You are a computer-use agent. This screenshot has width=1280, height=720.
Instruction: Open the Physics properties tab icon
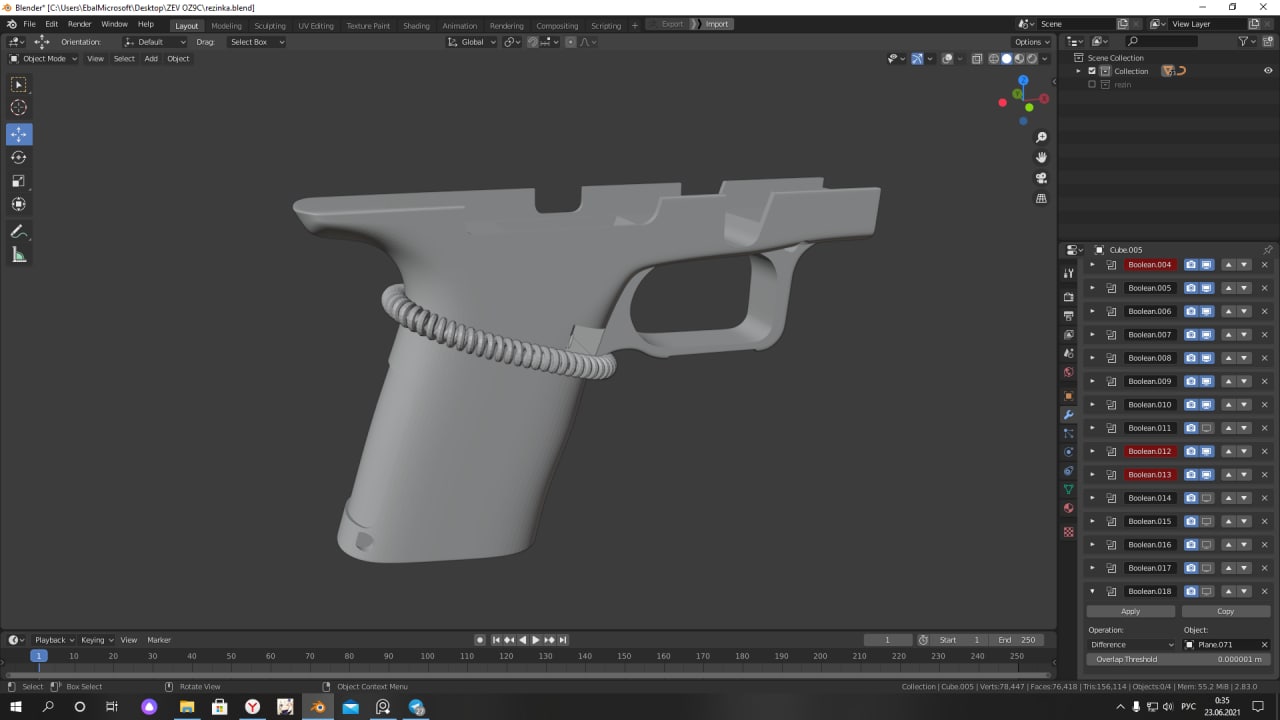1068,452
